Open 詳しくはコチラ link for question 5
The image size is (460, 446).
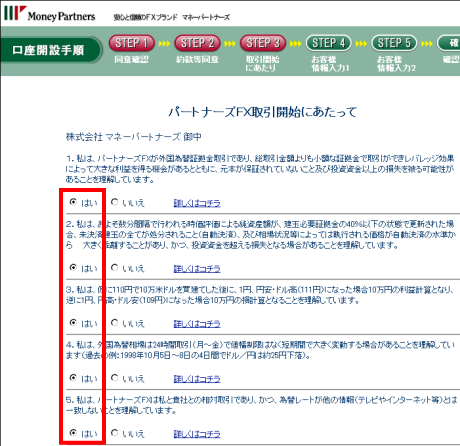click(197, 434)
